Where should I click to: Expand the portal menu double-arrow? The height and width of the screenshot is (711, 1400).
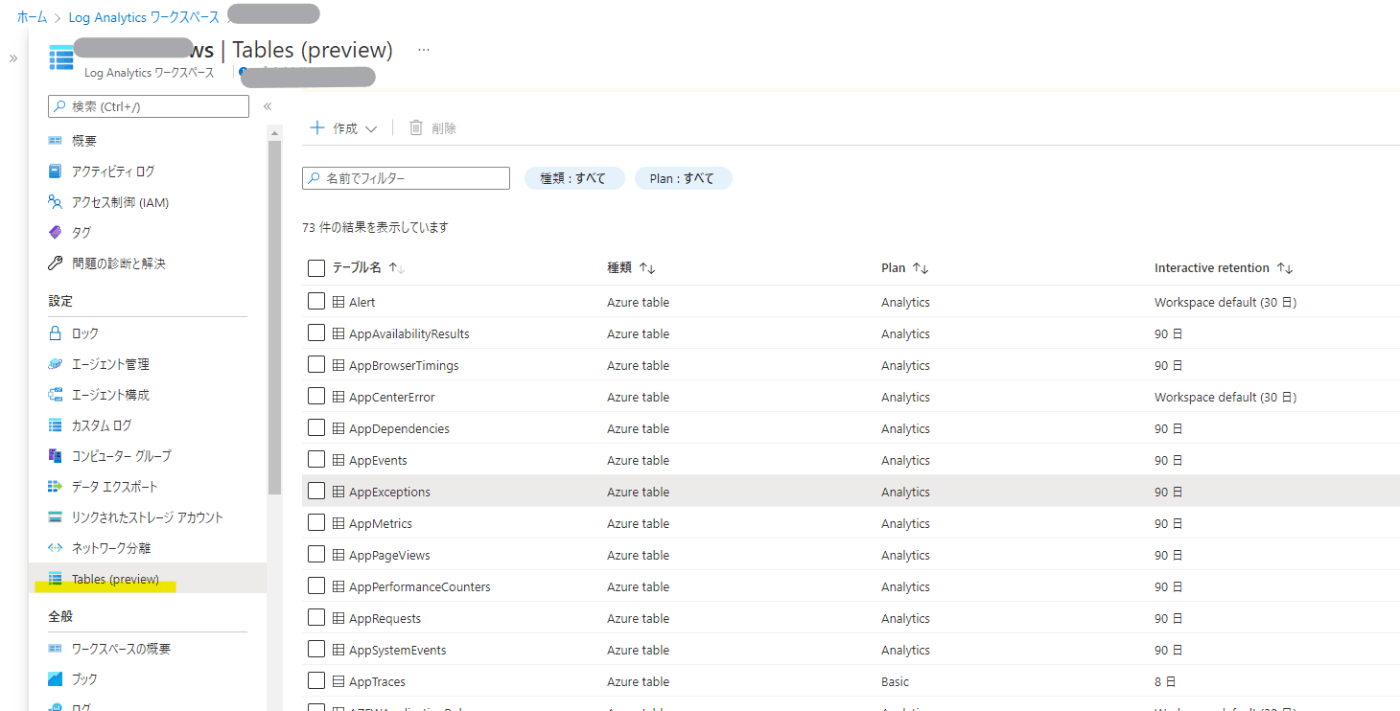click(13, 58)
